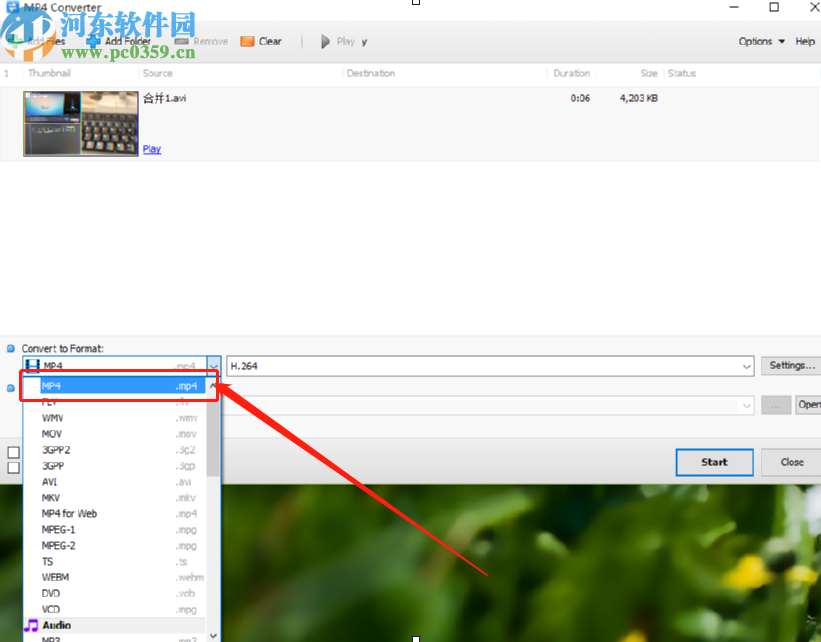Click the format list scroll-up arrow
Image resolution: width=821 pixels, height=642 pixels.
pyautogui.click(x=213, y=386)
